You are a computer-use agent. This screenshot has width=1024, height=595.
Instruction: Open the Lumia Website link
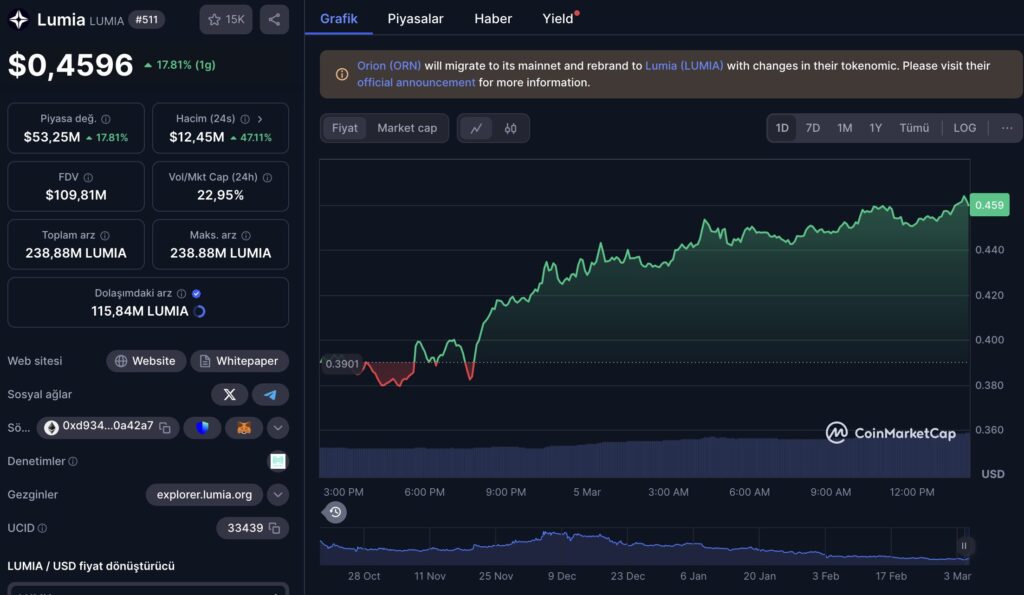146,361
